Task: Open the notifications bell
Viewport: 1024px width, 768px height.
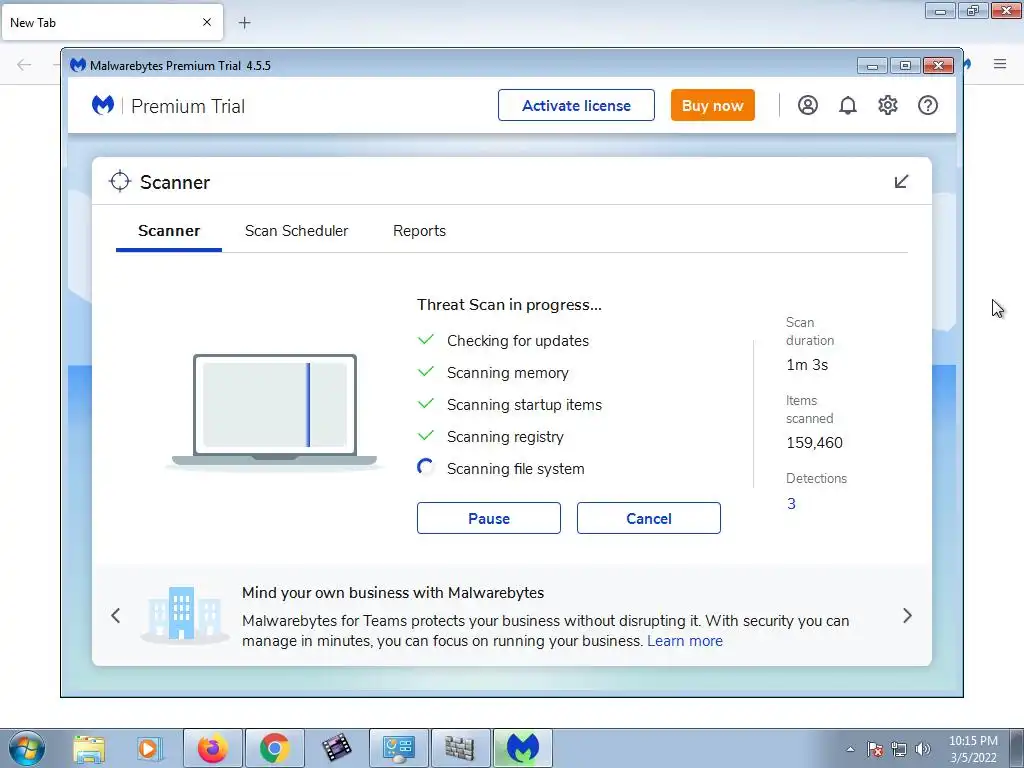Action: pyautogui.click(x=848, y=105)
